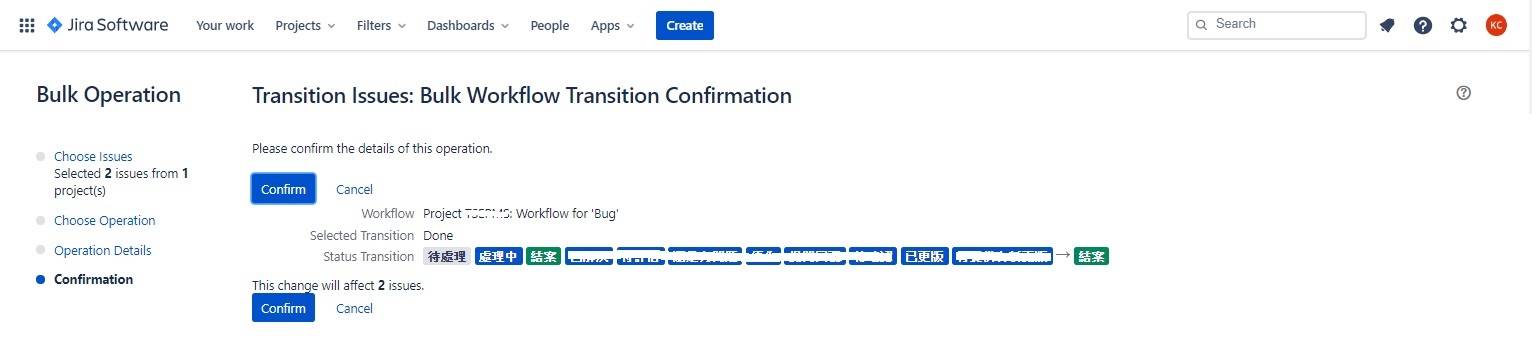The width and height of the screenshot is (1532, 364).
Task: Open the Your work menu item
Action: tap(225, 25)
